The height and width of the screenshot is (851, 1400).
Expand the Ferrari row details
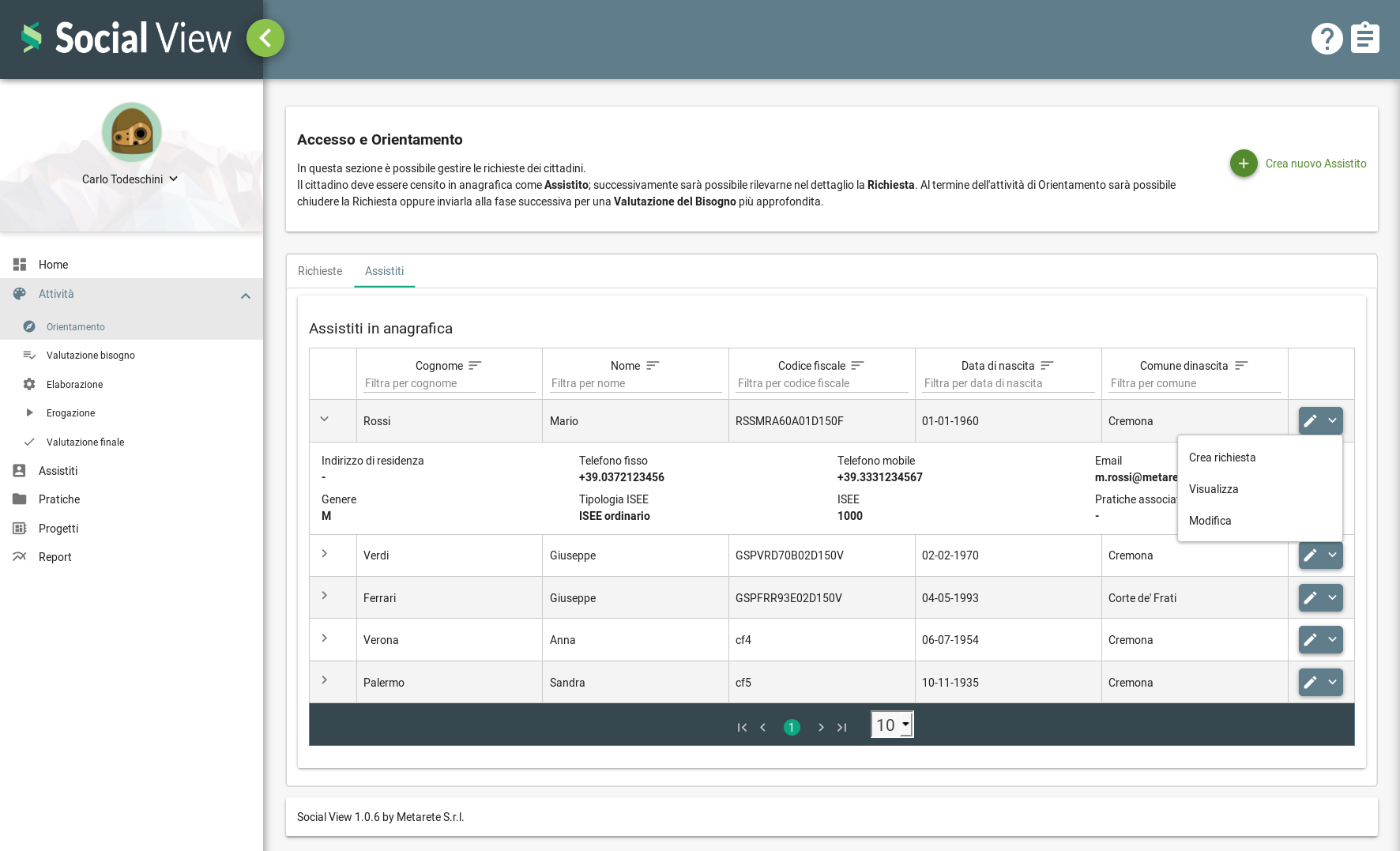point(324,596)
